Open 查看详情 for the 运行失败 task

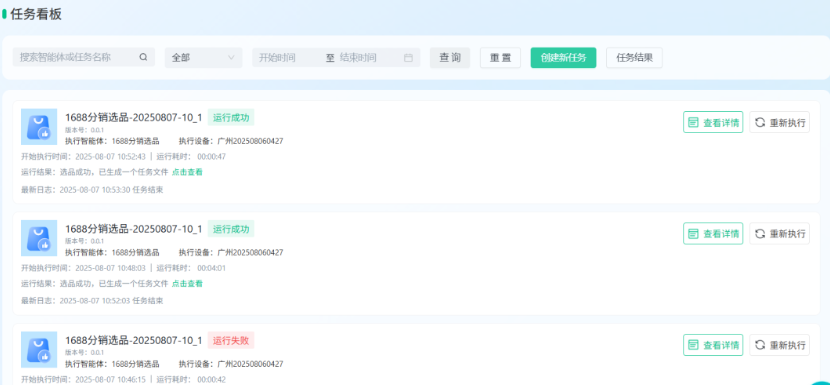point(713,345)
